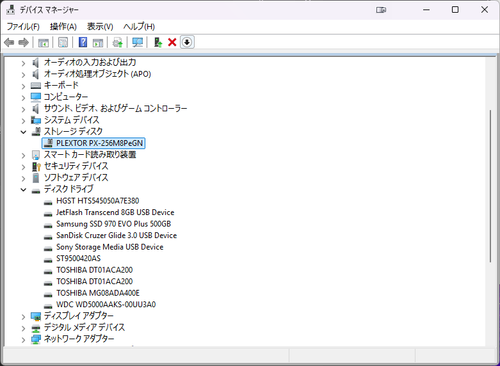This screenshot has width=500, height=366.
Task: Click the Update device driver toolbar icon
Action: [117, 42]
